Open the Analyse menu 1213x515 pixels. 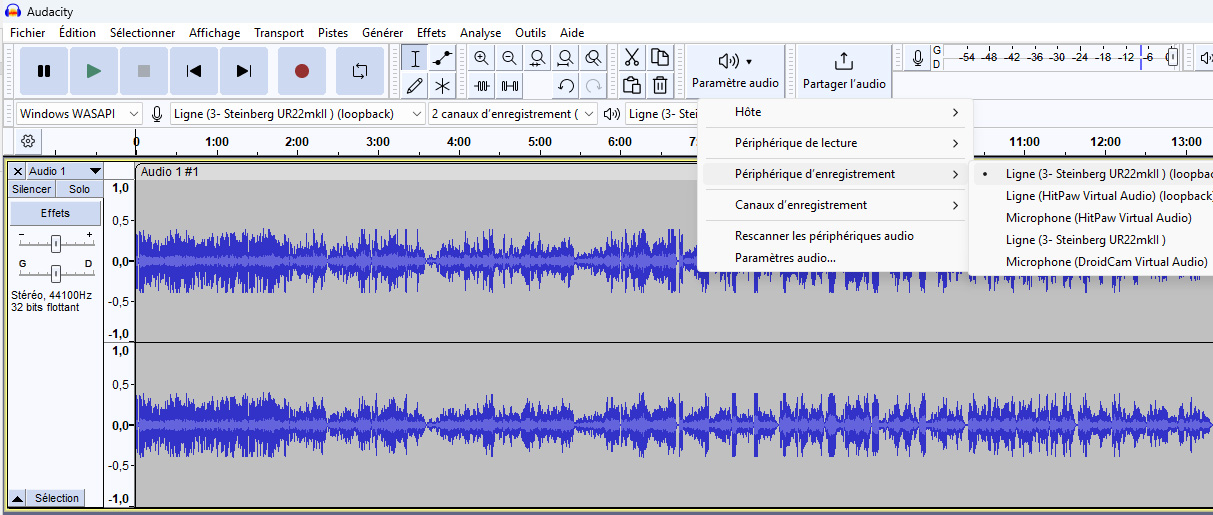[x=480, y=33]
